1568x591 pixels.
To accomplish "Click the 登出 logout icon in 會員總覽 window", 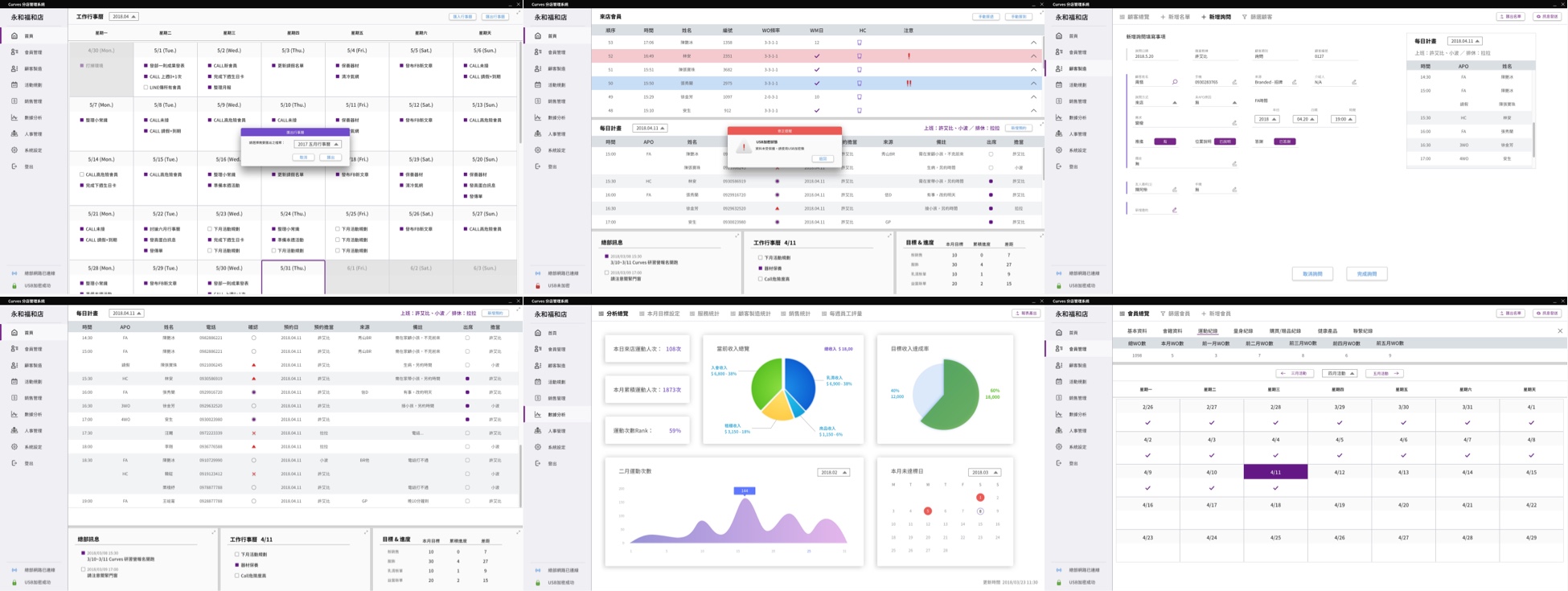I will tap(1059, 463).
